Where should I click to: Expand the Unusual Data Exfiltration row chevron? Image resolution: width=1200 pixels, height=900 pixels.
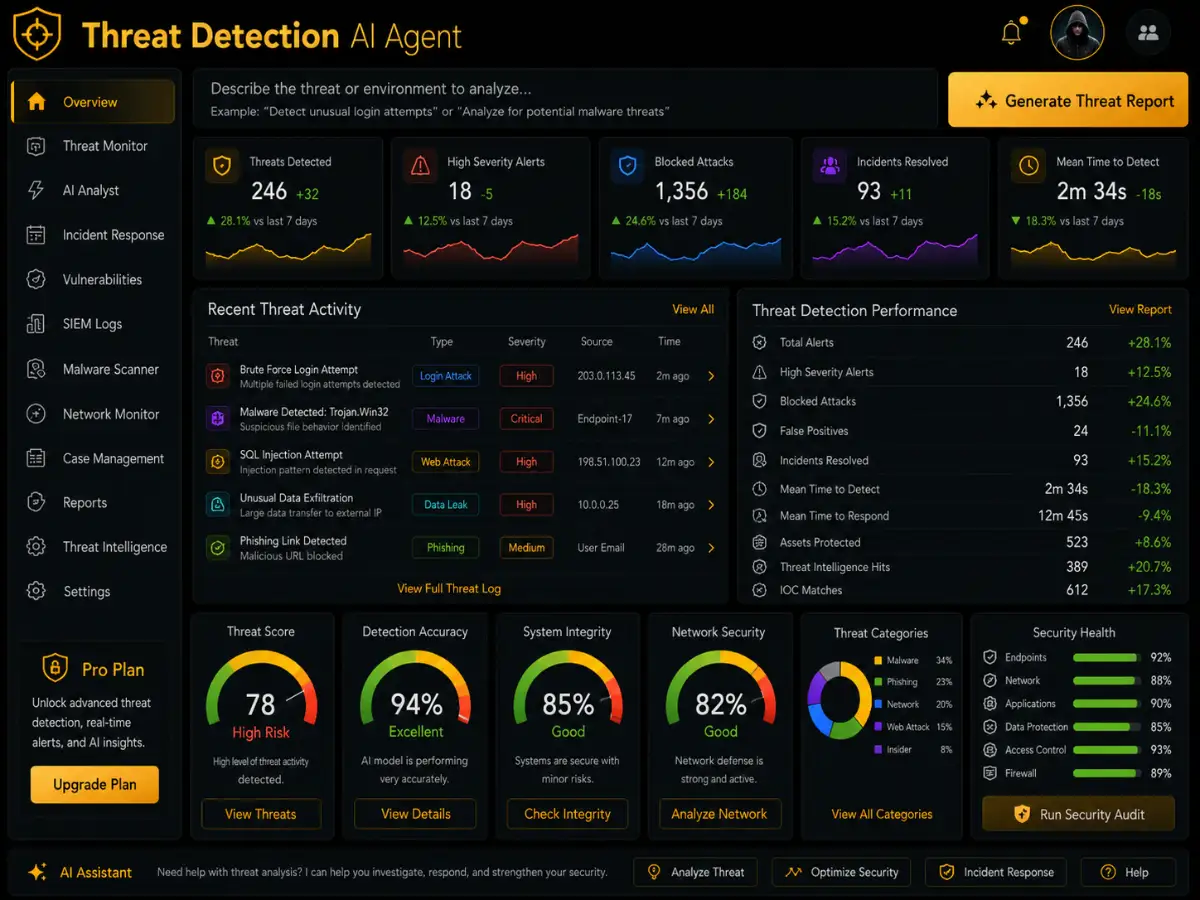711,505
